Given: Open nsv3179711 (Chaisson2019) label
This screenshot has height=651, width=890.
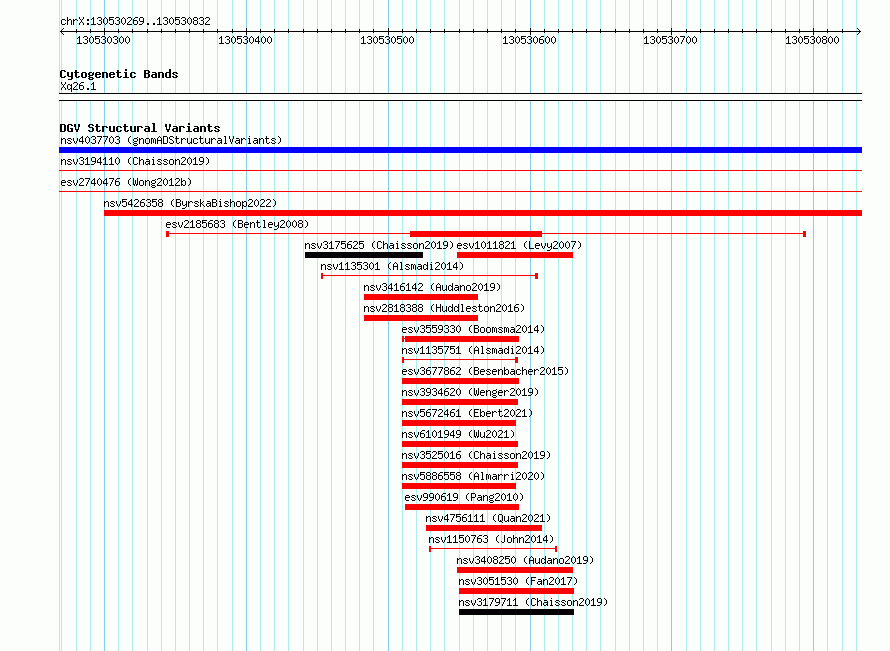Looking at the screenshot, I should (533, 602).
